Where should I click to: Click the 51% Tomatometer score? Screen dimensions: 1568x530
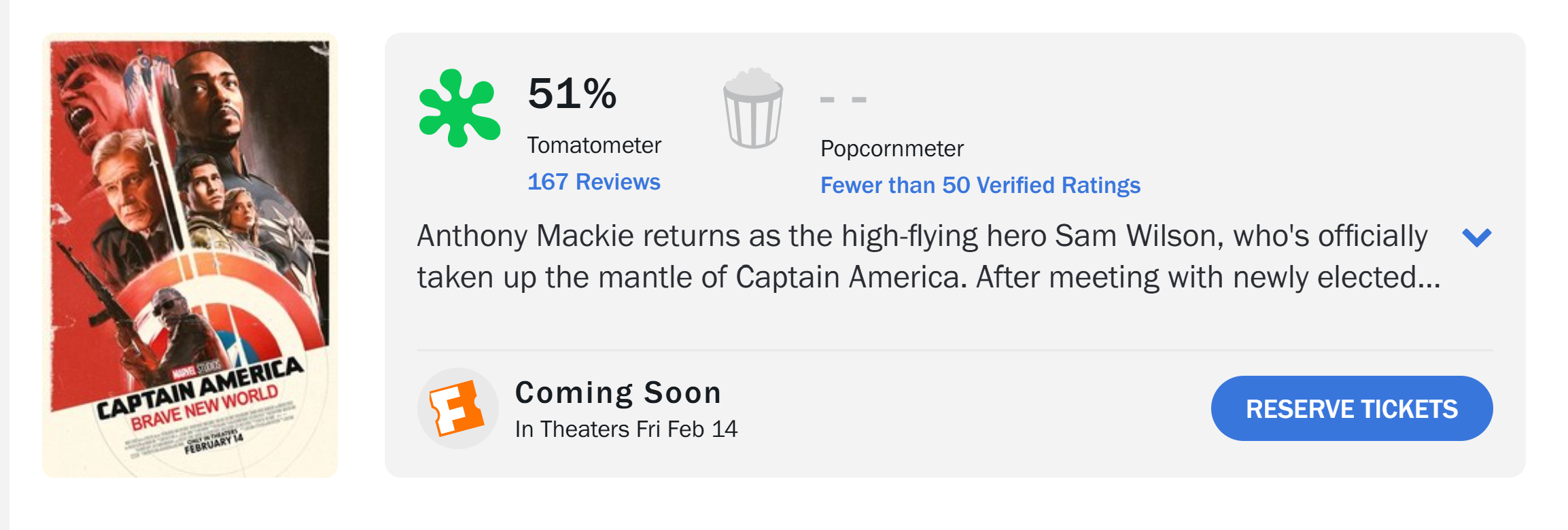(572, 94)
